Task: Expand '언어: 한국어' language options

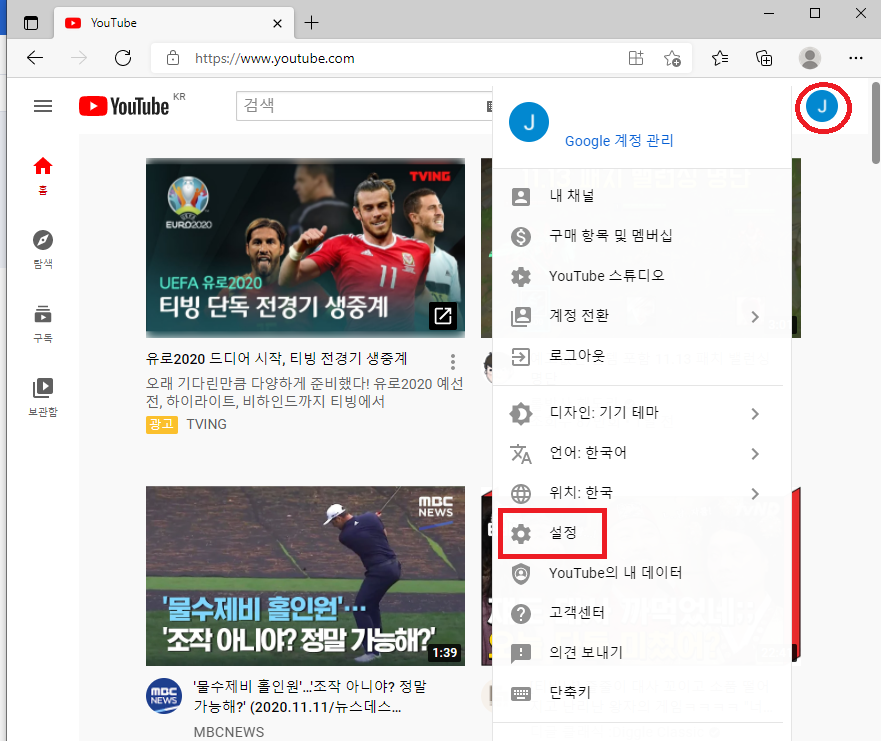Action: pyautogui.click(x=642, y=453)
